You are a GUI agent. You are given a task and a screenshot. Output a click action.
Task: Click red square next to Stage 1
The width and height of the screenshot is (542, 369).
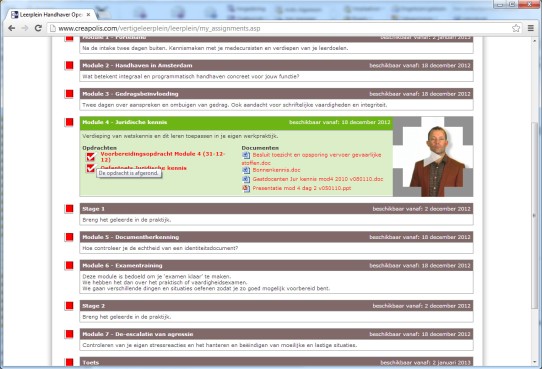point(69,209)
